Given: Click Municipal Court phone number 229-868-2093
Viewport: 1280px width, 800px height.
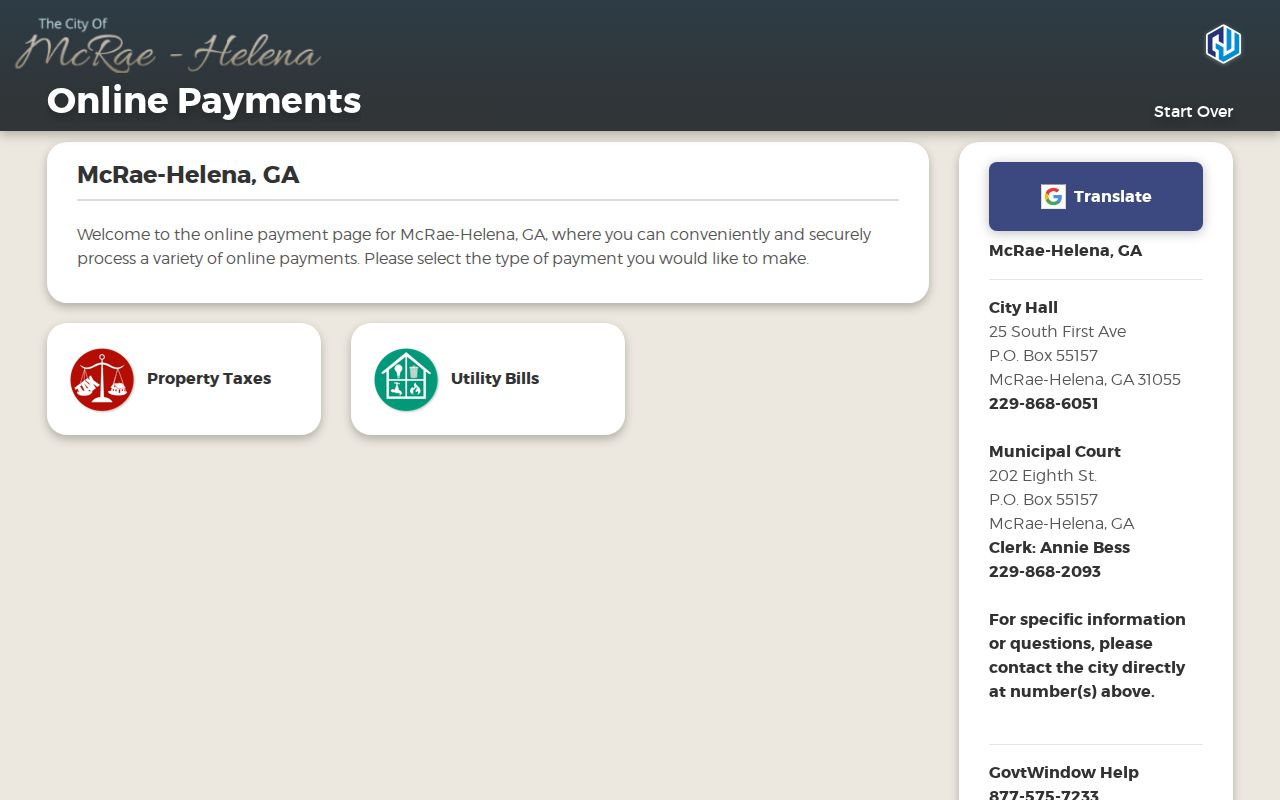Looking at the screenshot, I should [1044, 571].
